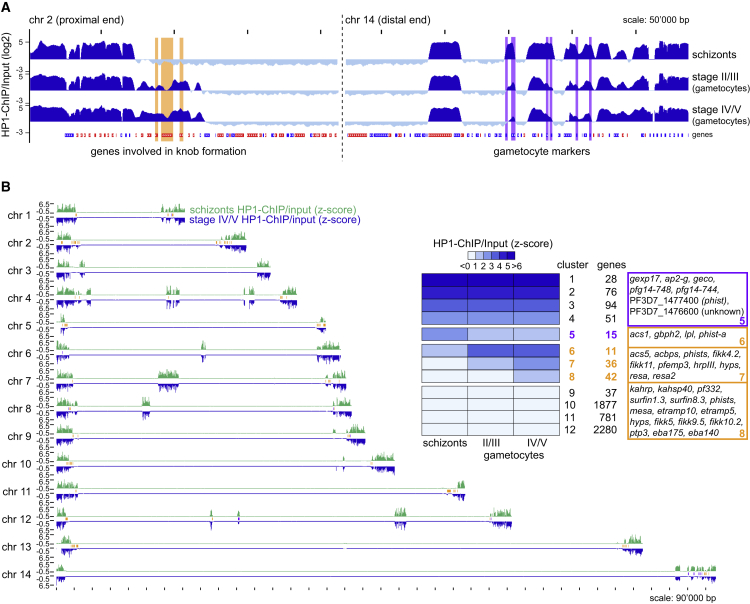Select the 'chr 10' row label
The height and width of the screenshot is (604, 750).
(x=16, y=464)
